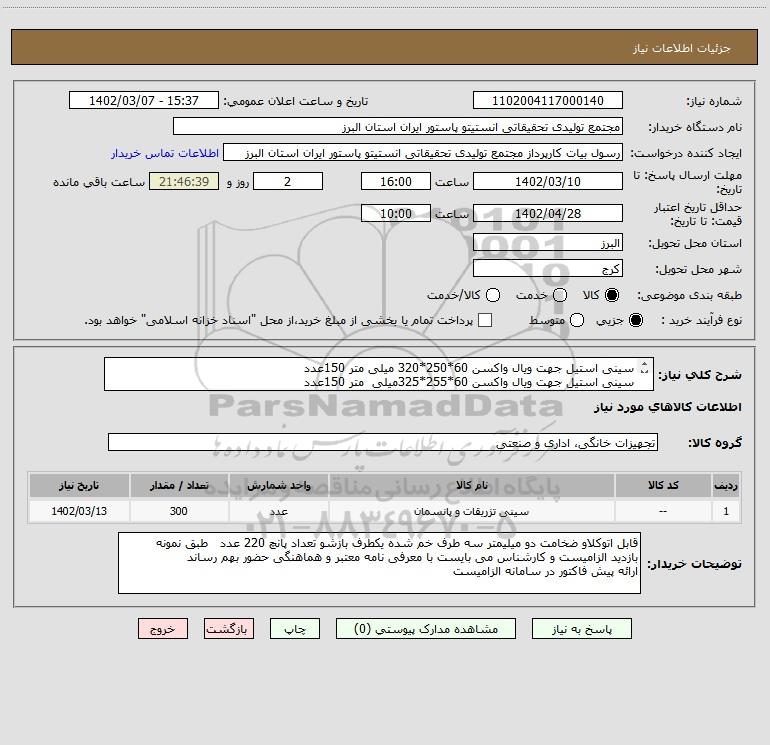This screenshot has height=745, width=770.
Task: Click the unit cell عدد
Action: [278, 511]
